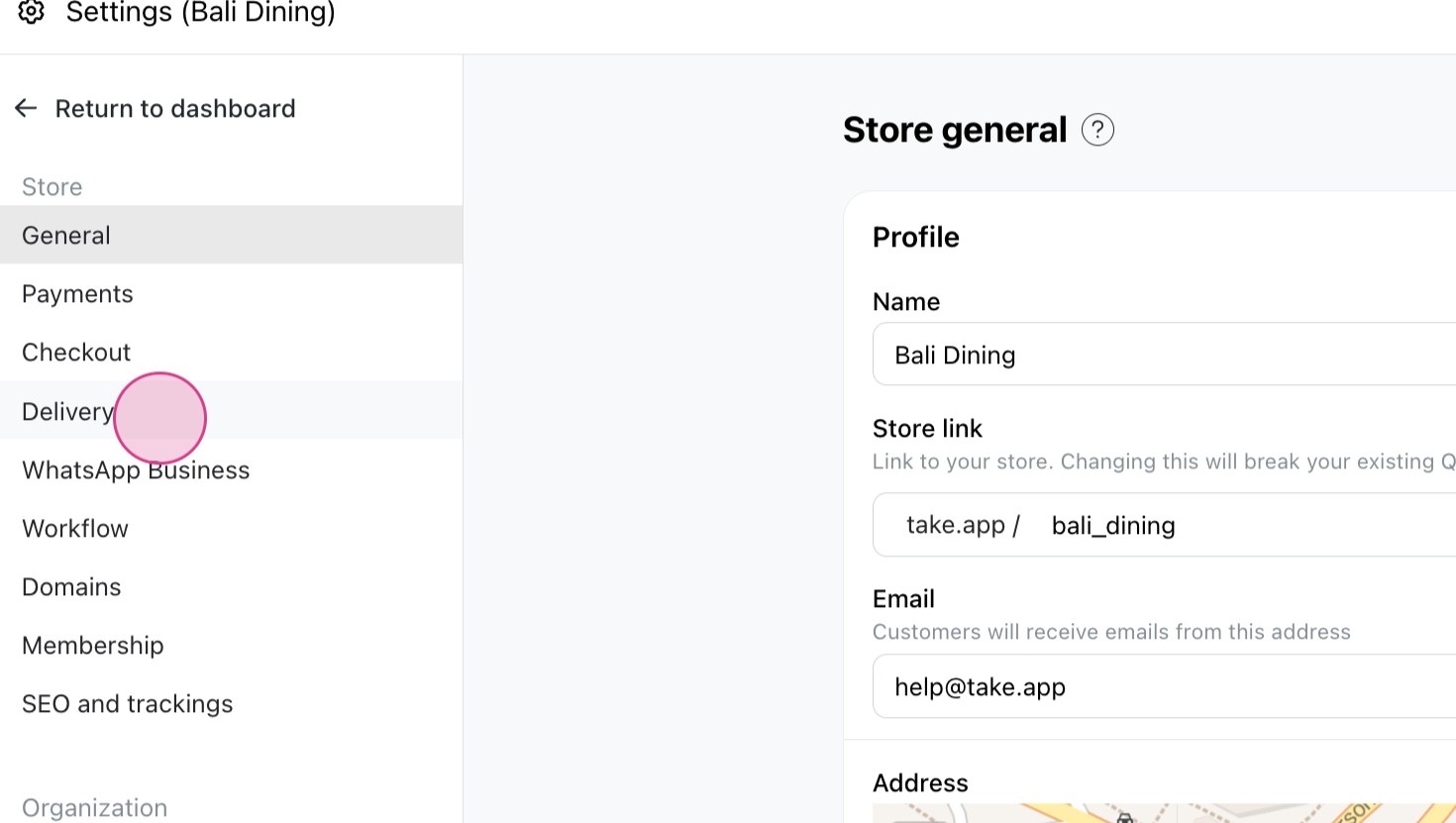
Task: Open SEO and trackings settings
Action: click(x=231, y=702)
